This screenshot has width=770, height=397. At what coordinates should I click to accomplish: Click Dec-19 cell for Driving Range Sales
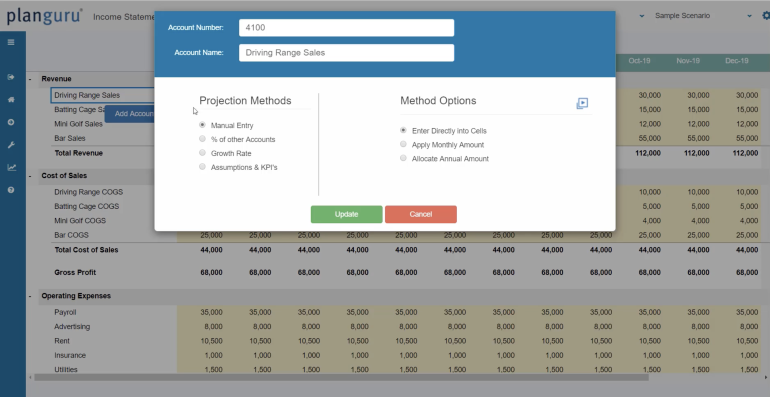[x=746, y=95]
